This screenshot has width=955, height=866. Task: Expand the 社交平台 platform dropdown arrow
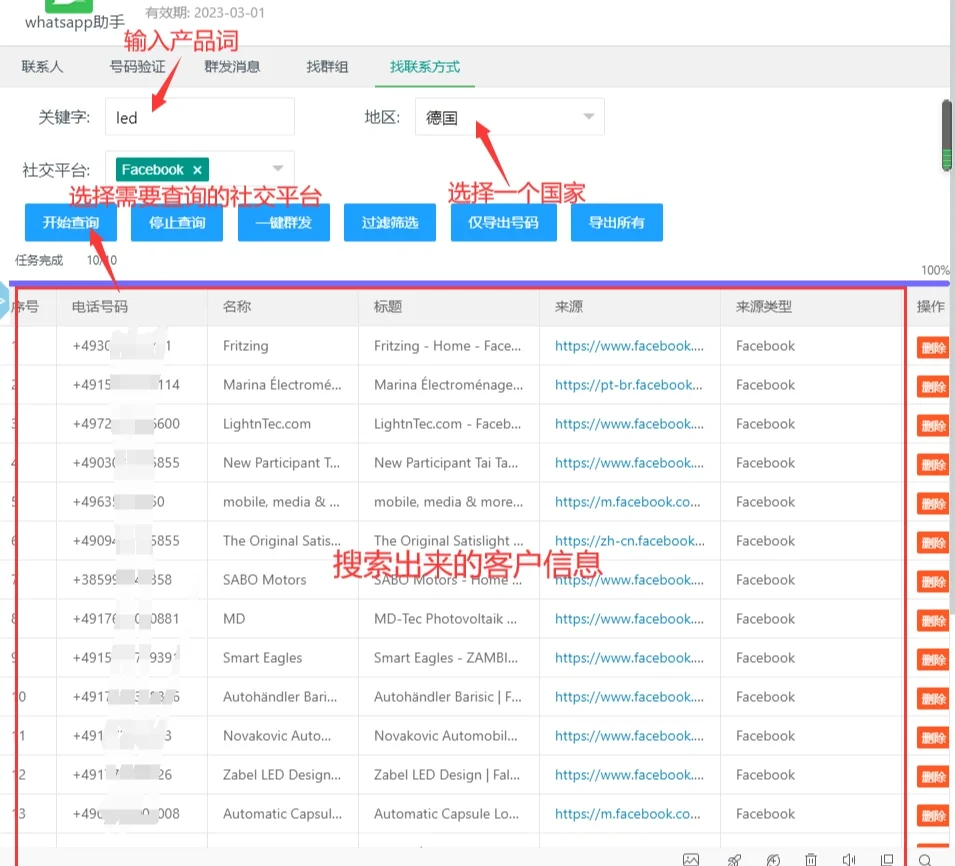[278, 168]
